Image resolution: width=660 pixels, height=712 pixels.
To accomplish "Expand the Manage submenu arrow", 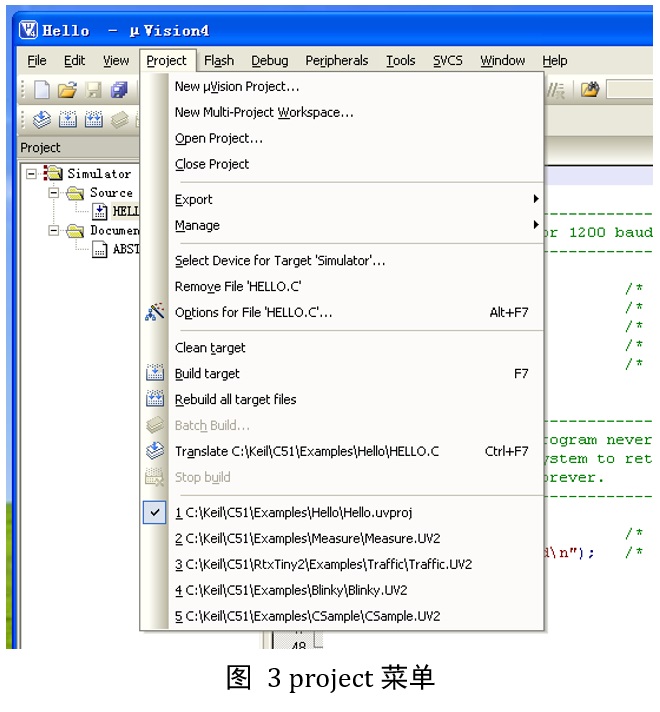I will [536, 224].
